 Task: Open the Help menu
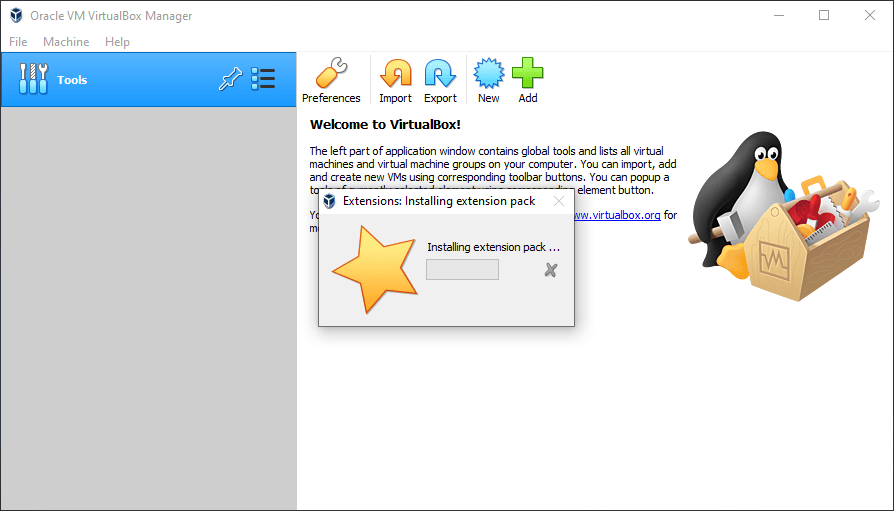coord(117,42)
